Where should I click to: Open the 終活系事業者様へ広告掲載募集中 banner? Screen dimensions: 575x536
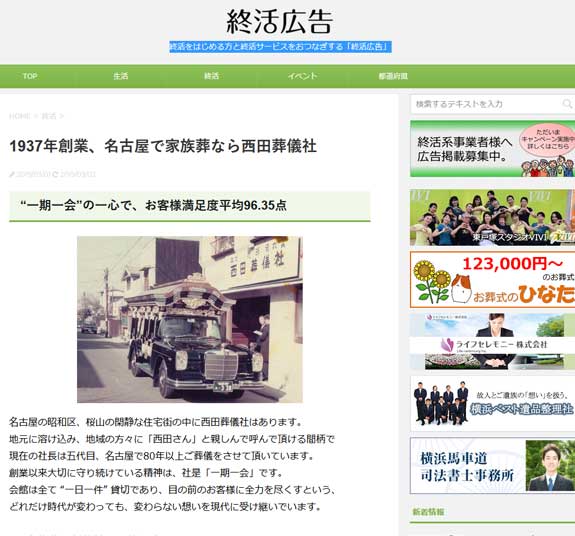point(492,148)
